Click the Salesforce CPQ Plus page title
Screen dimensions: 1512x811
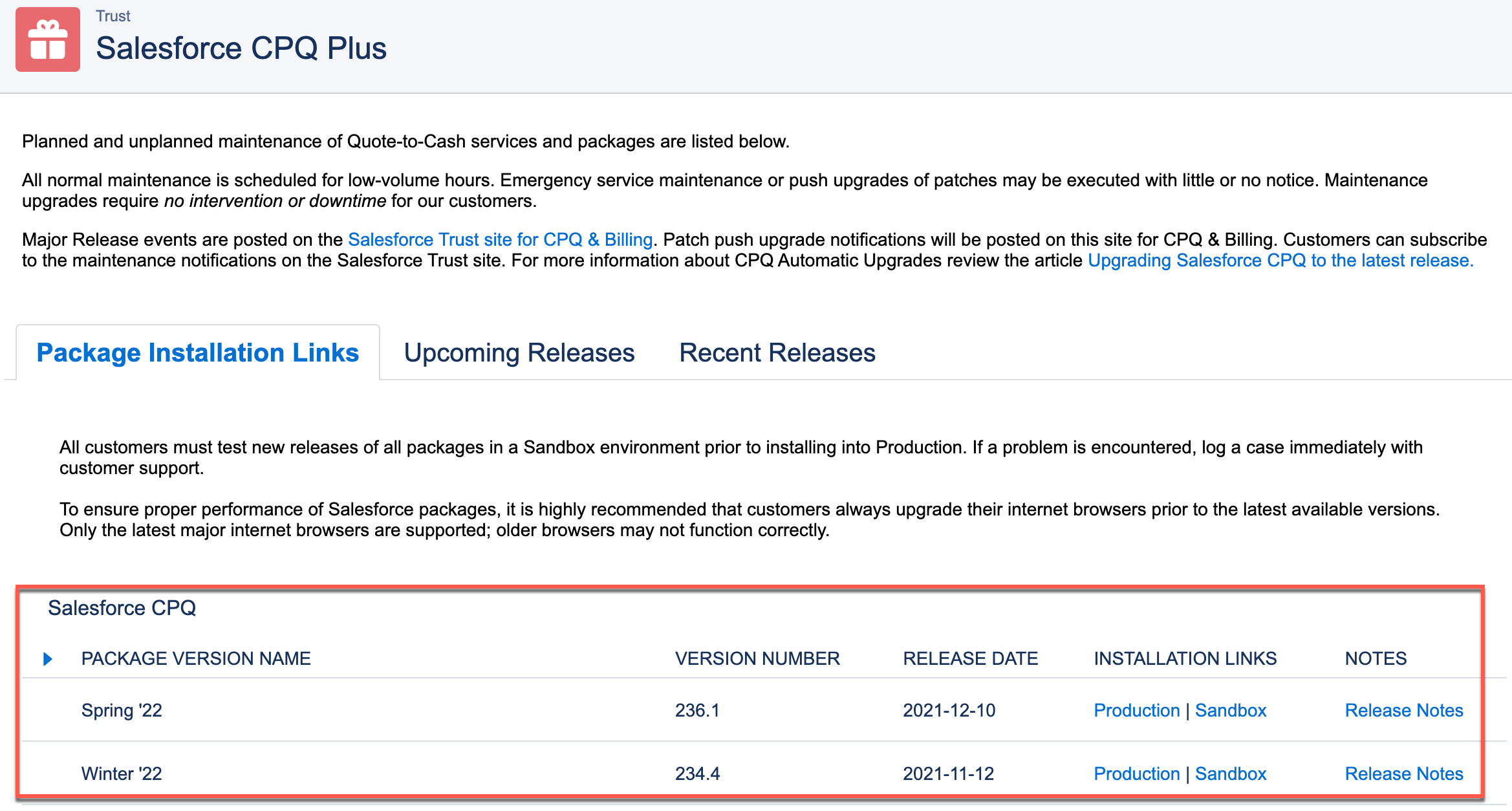tap(241, 49)
